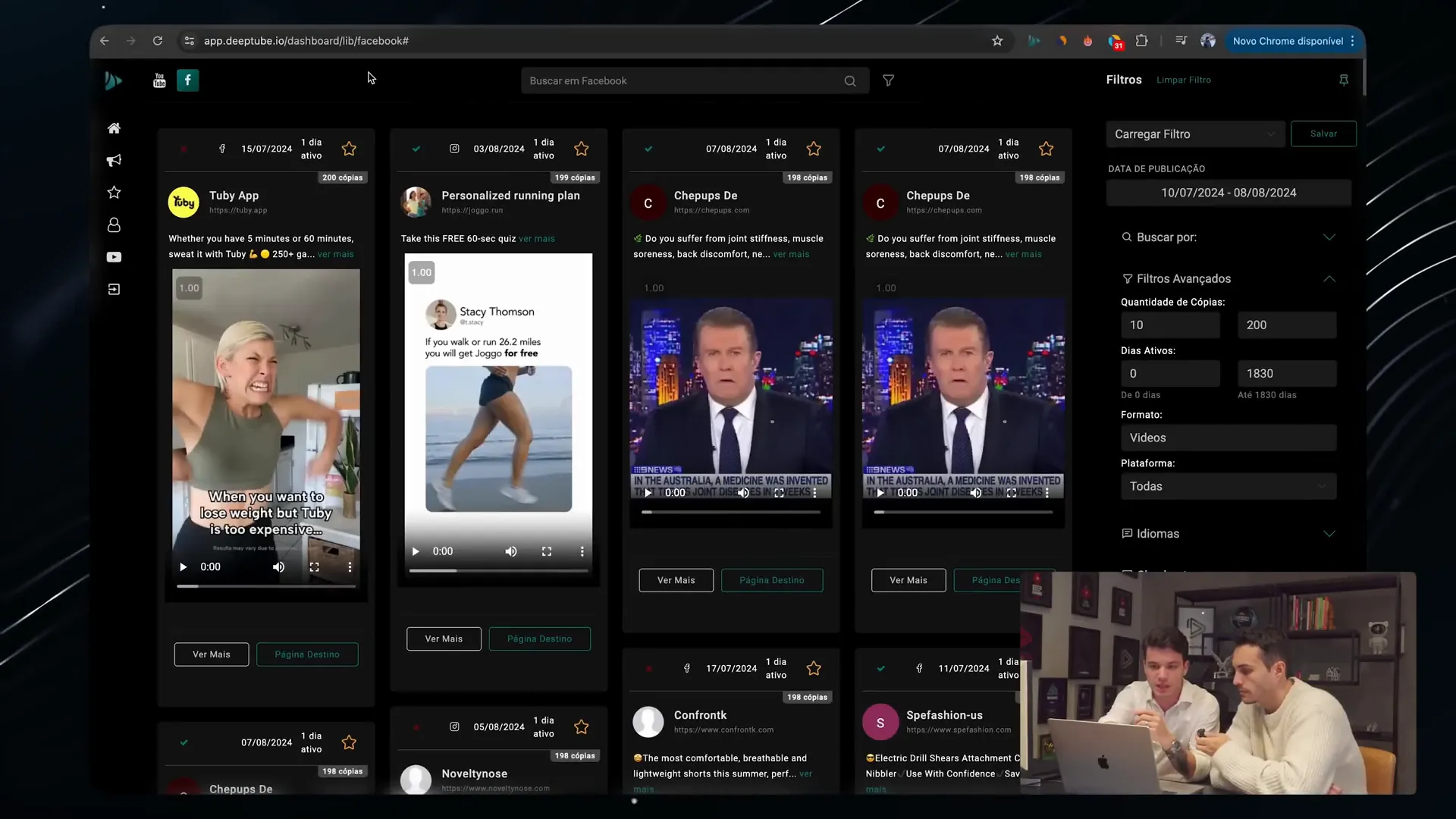Click the DeepTube logo
Screen dimensions: 1456x819
point(113,80)
